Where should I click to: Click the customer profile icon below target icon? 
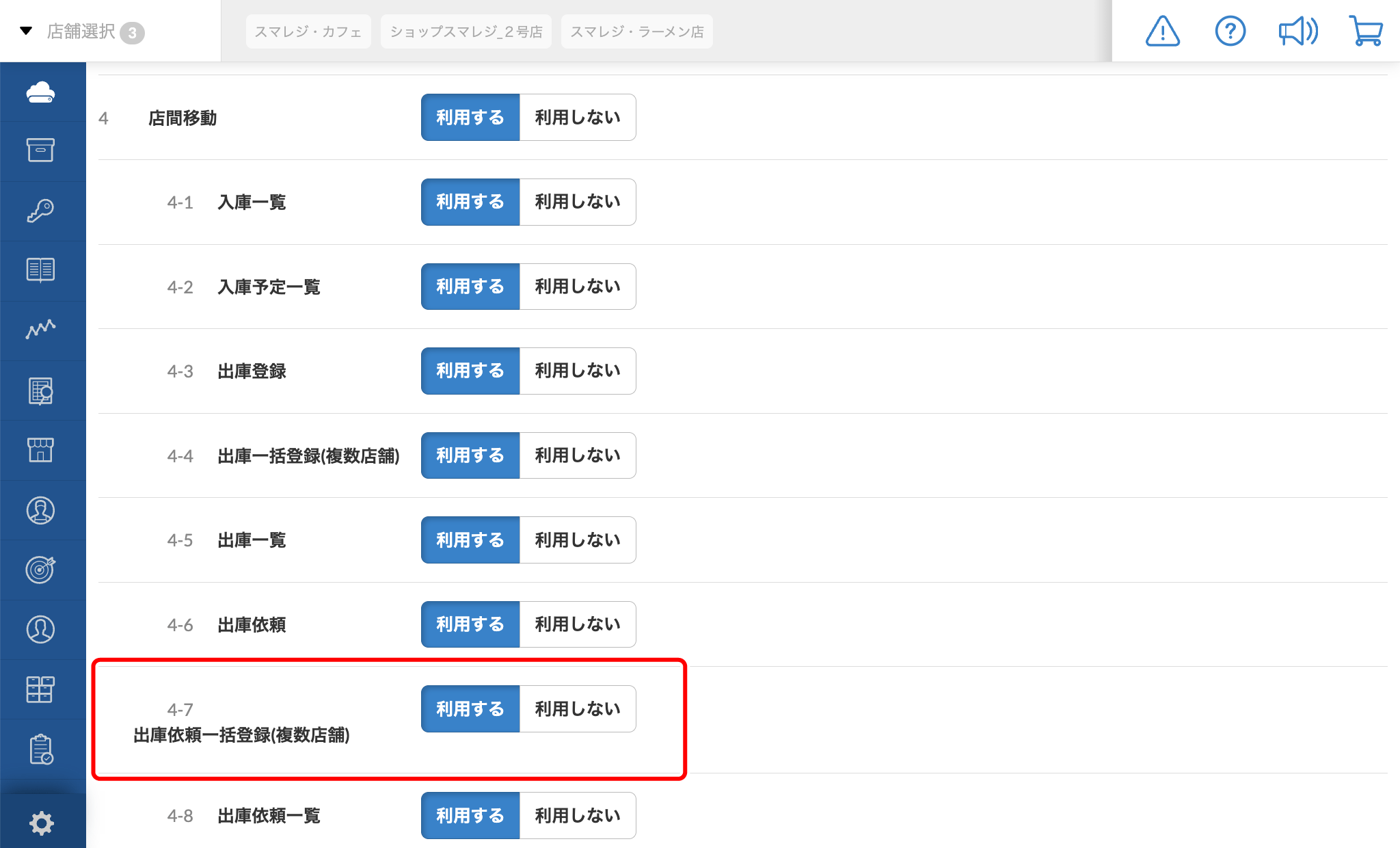(41, 629)
